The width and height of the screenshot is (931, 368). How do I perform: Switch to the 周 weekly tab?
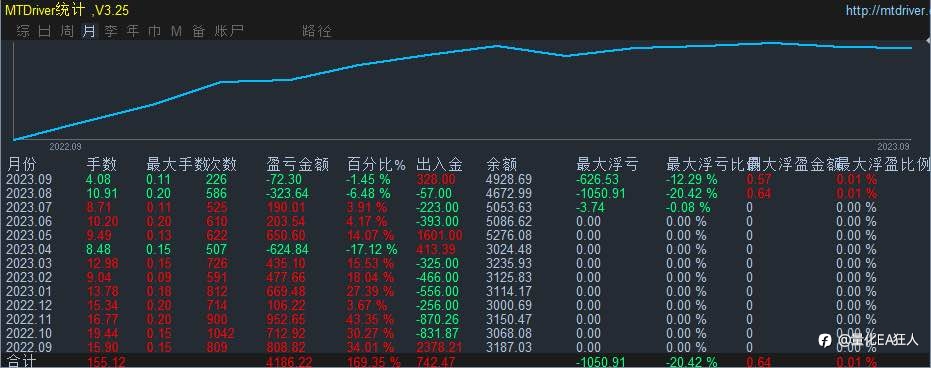tap(67, 31)
